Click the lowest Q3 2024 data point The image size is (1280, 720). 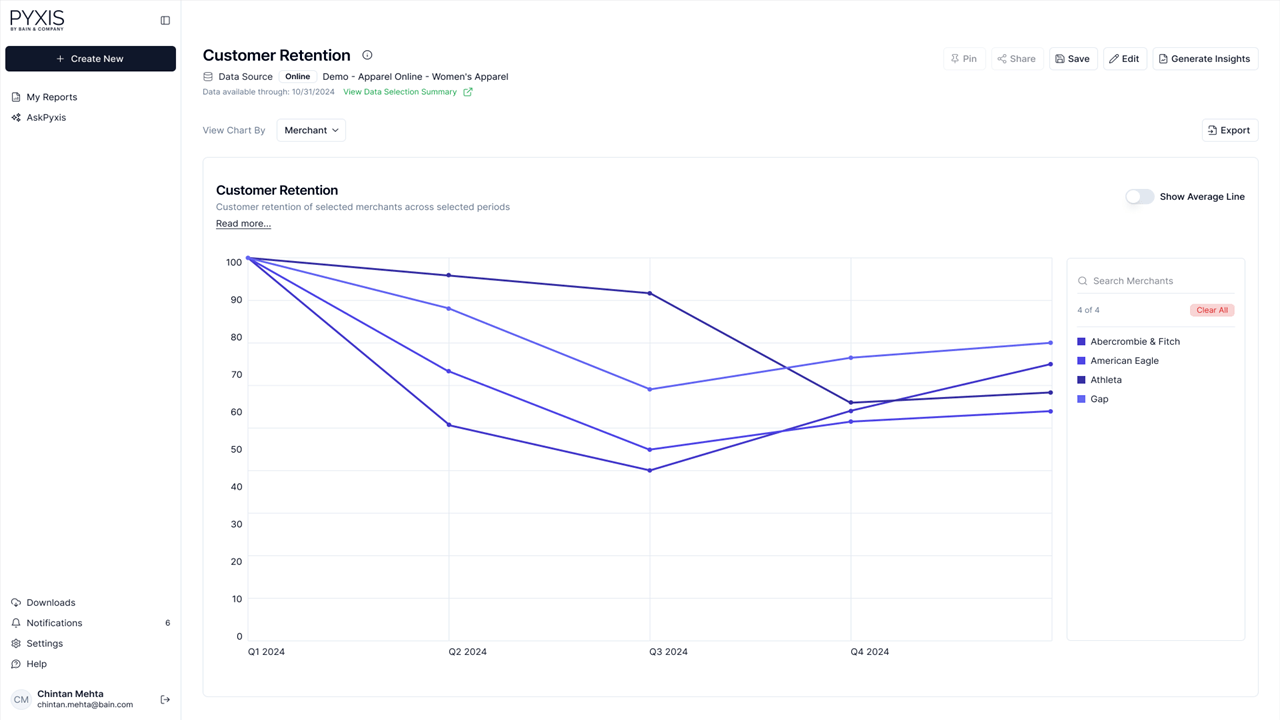pyautogui.click(x=650, y=471)
